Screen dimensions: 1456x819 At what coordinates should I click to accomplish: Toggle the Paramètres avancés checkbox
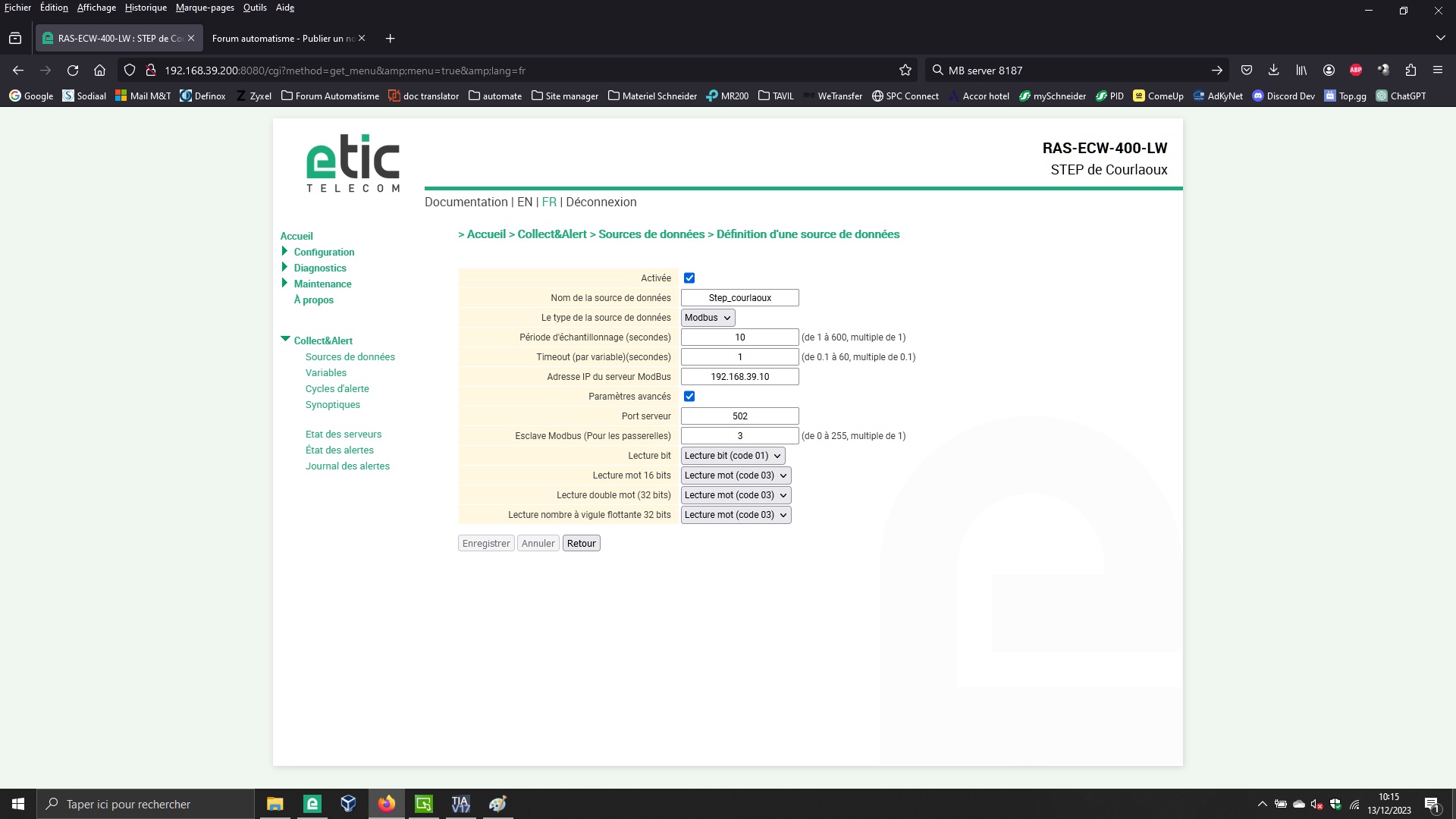689,397
